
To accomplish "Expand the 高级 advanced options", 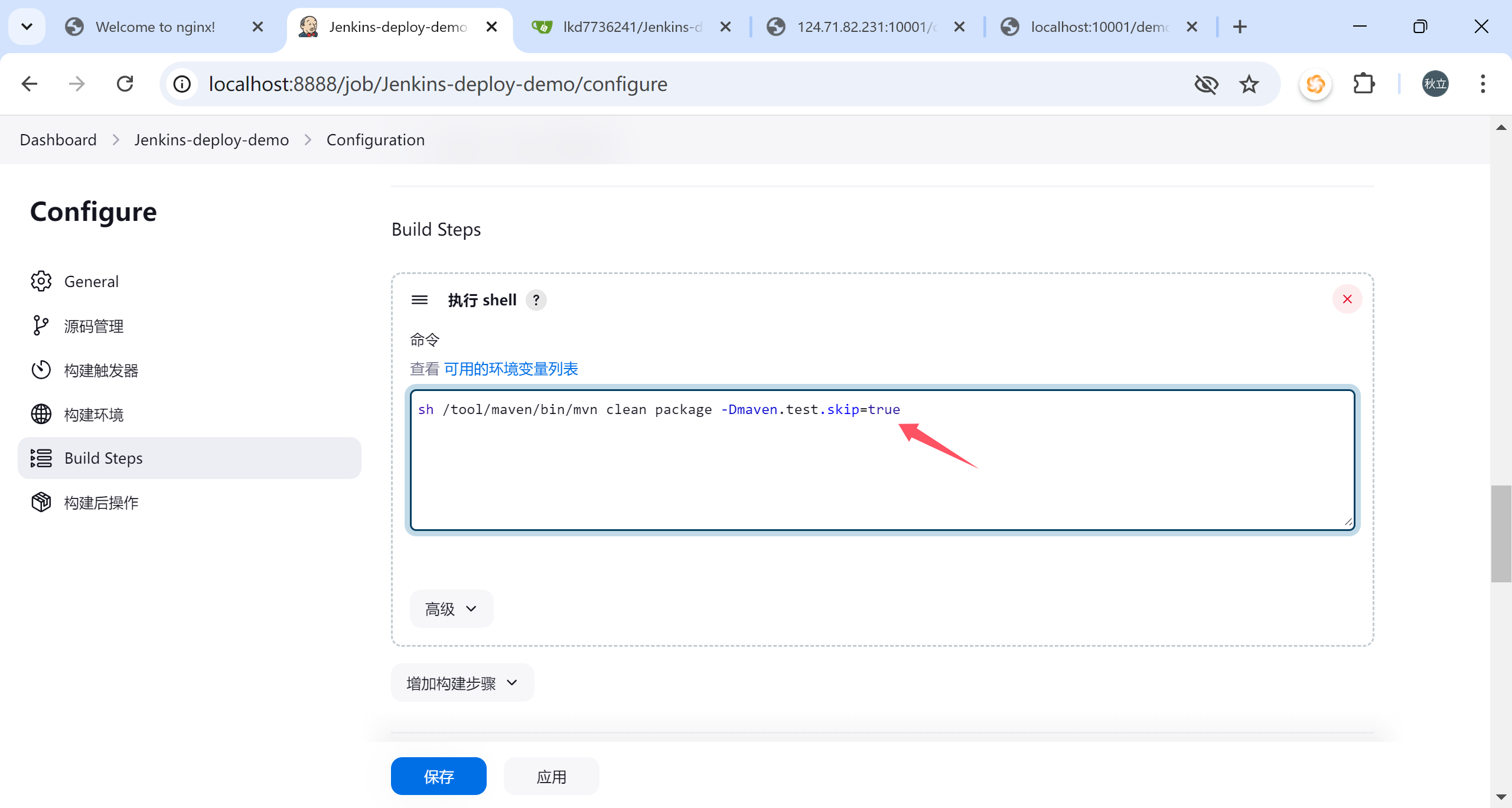I will (451, 609).
